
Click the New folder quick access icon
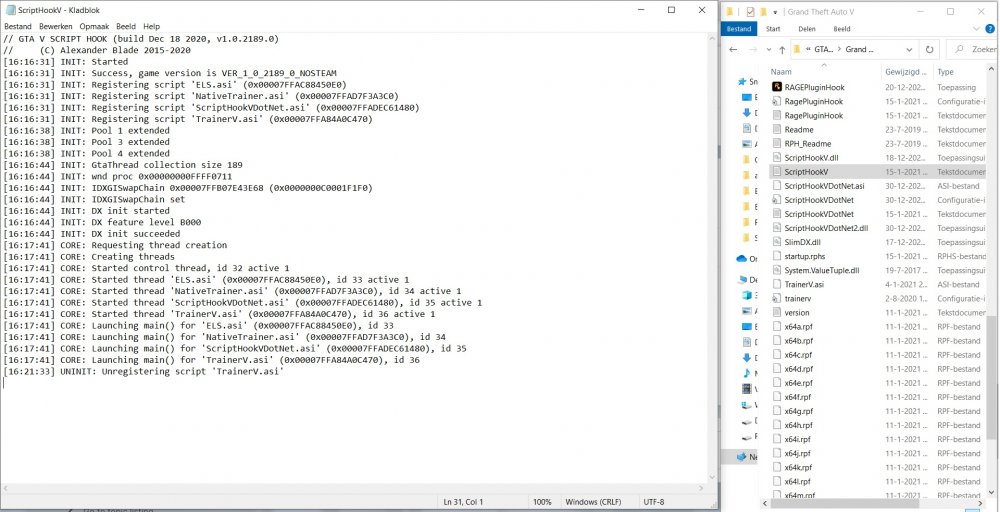pos(763,11)
